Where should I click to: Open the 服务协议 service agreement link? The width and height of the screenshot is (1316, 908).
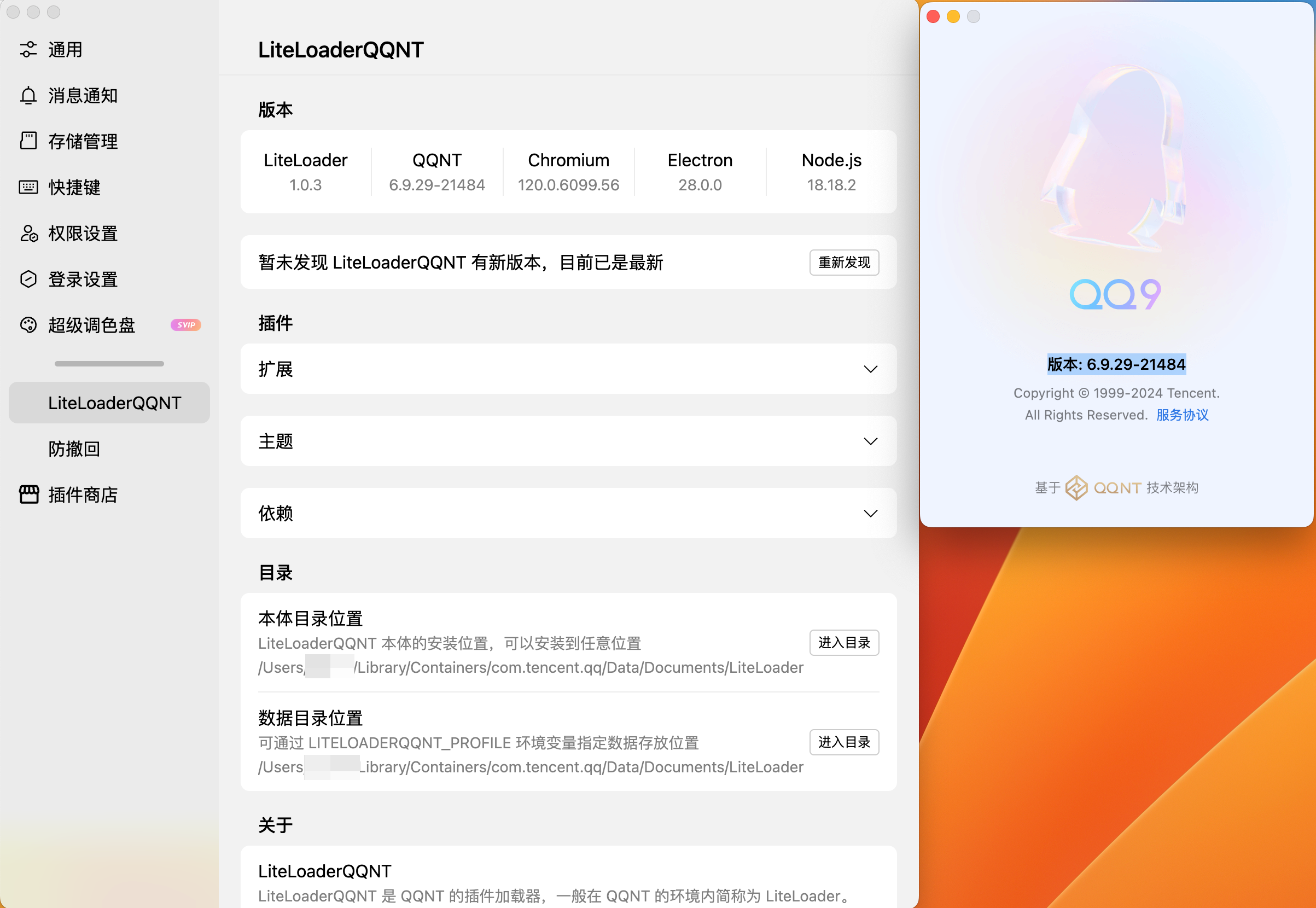[x=1182, y=415]
